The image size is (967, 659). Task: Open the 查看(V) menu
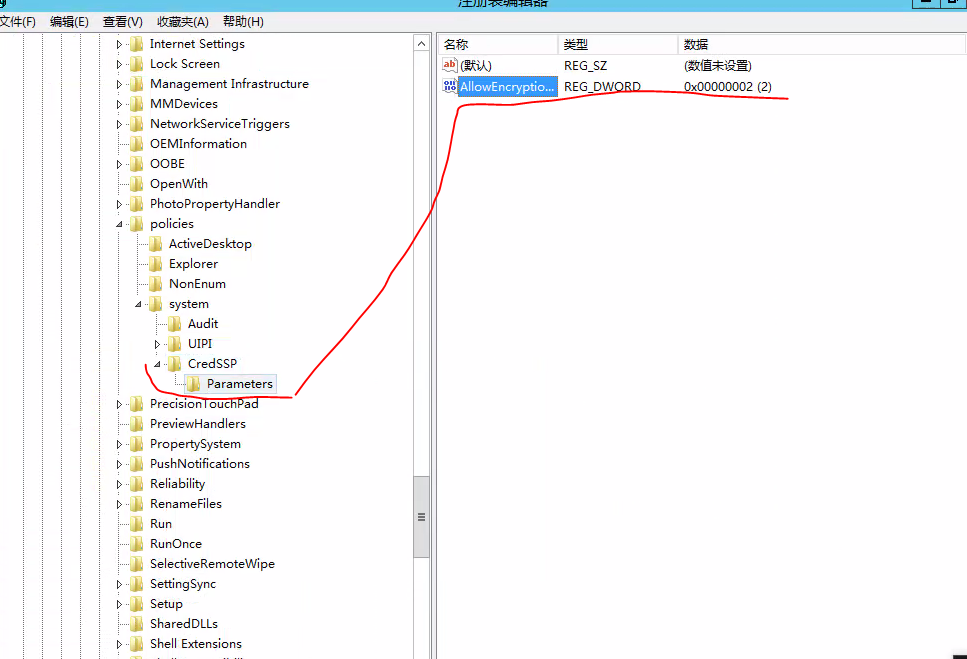122,22
